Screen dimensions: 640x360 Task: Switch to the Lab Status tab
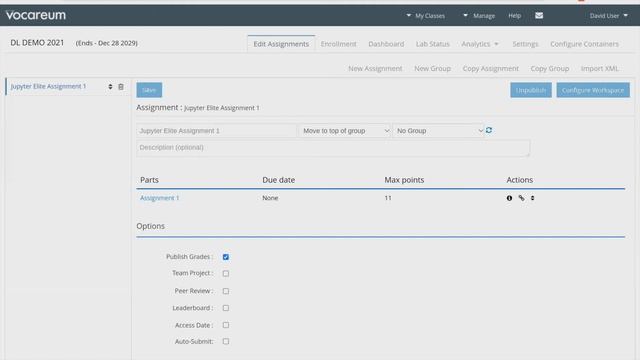pyautogui.click(x=433, y=44)
